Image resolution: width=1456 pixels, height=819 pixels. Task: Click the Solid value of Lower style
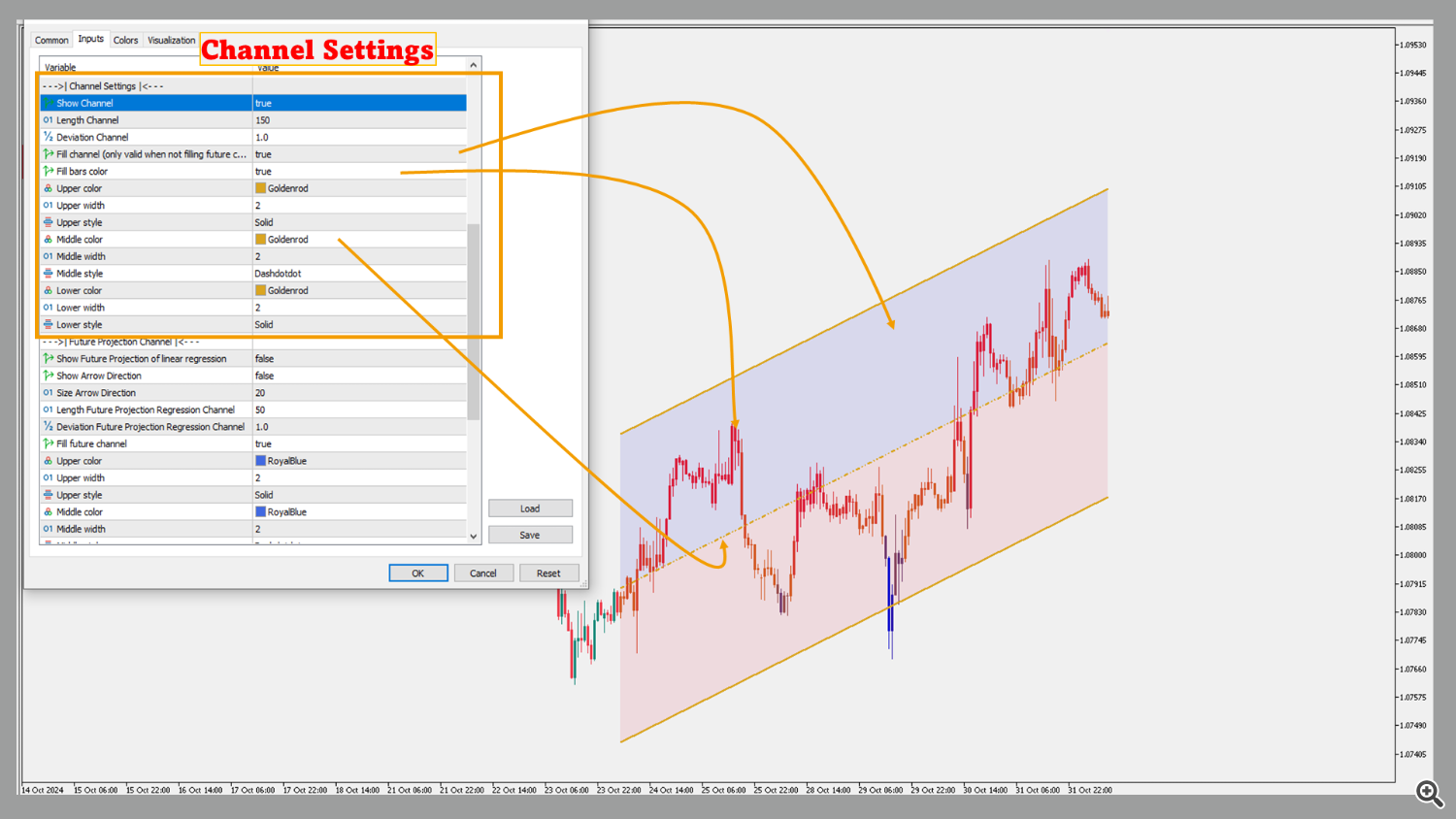tap(264, 325)
